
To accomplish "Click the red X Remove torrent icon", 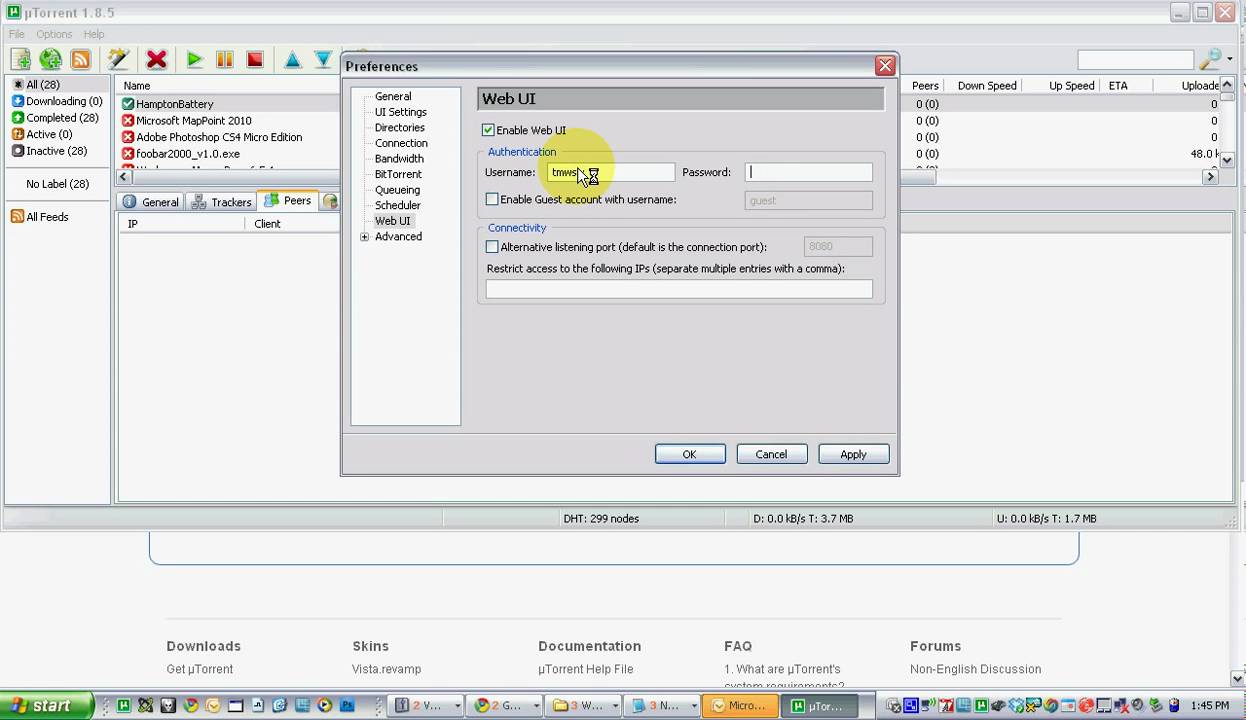I will [156, 60].
